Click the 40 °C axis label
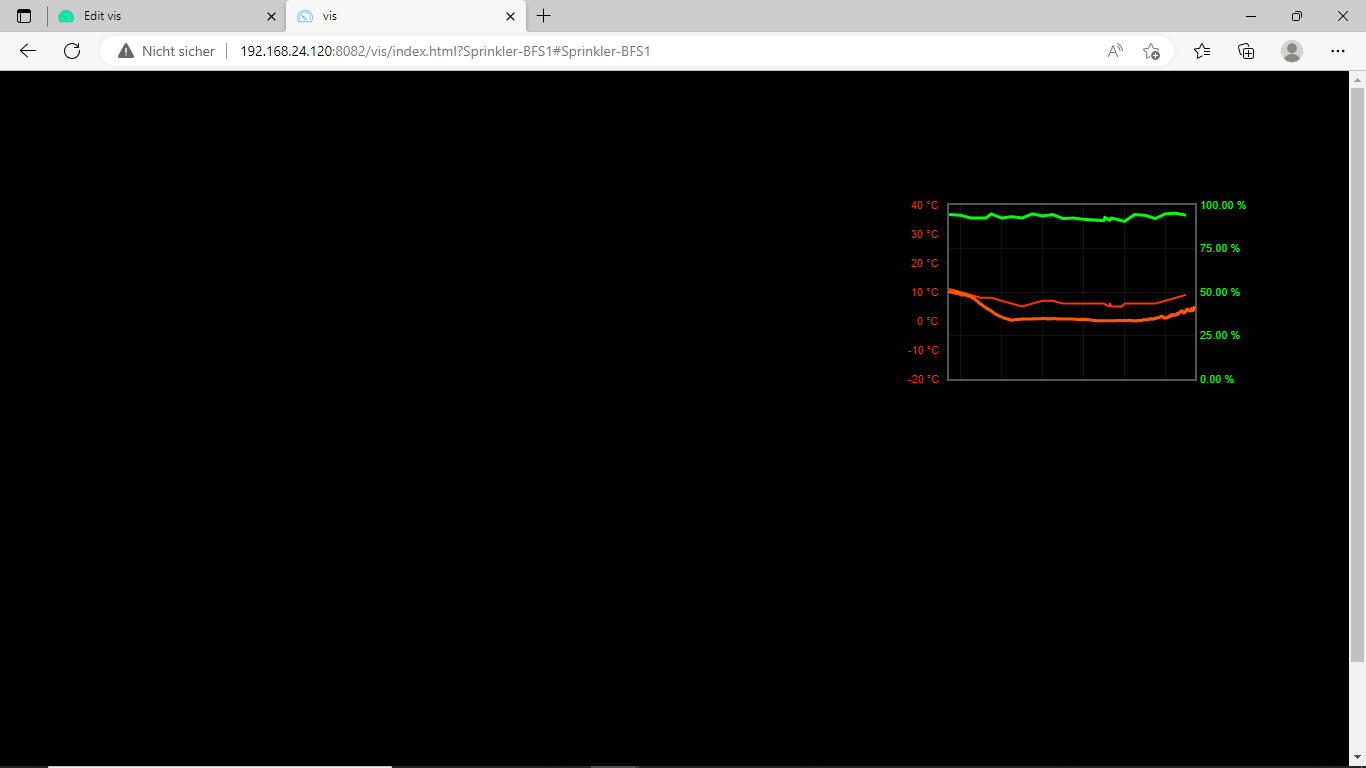This screenshot has width=1366, height=768. (925, 205)
